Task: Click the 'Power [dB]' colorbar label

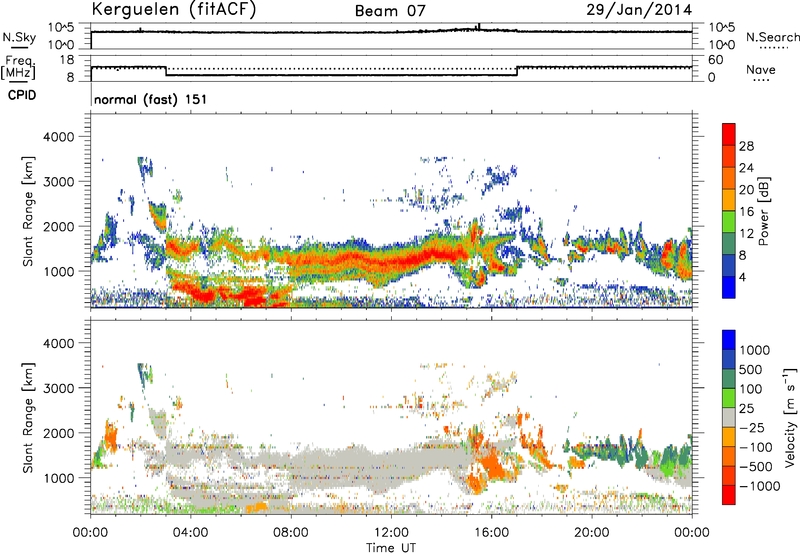Action: click(764, 211)
